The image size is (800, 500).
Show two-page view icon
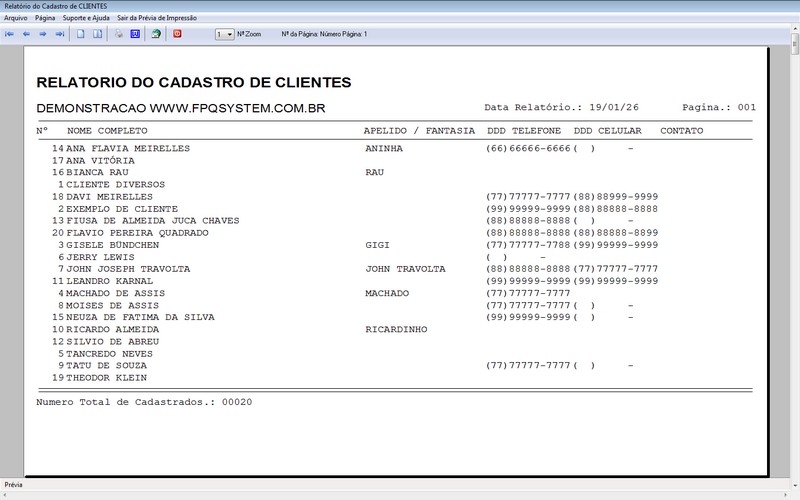click(97, 34)
